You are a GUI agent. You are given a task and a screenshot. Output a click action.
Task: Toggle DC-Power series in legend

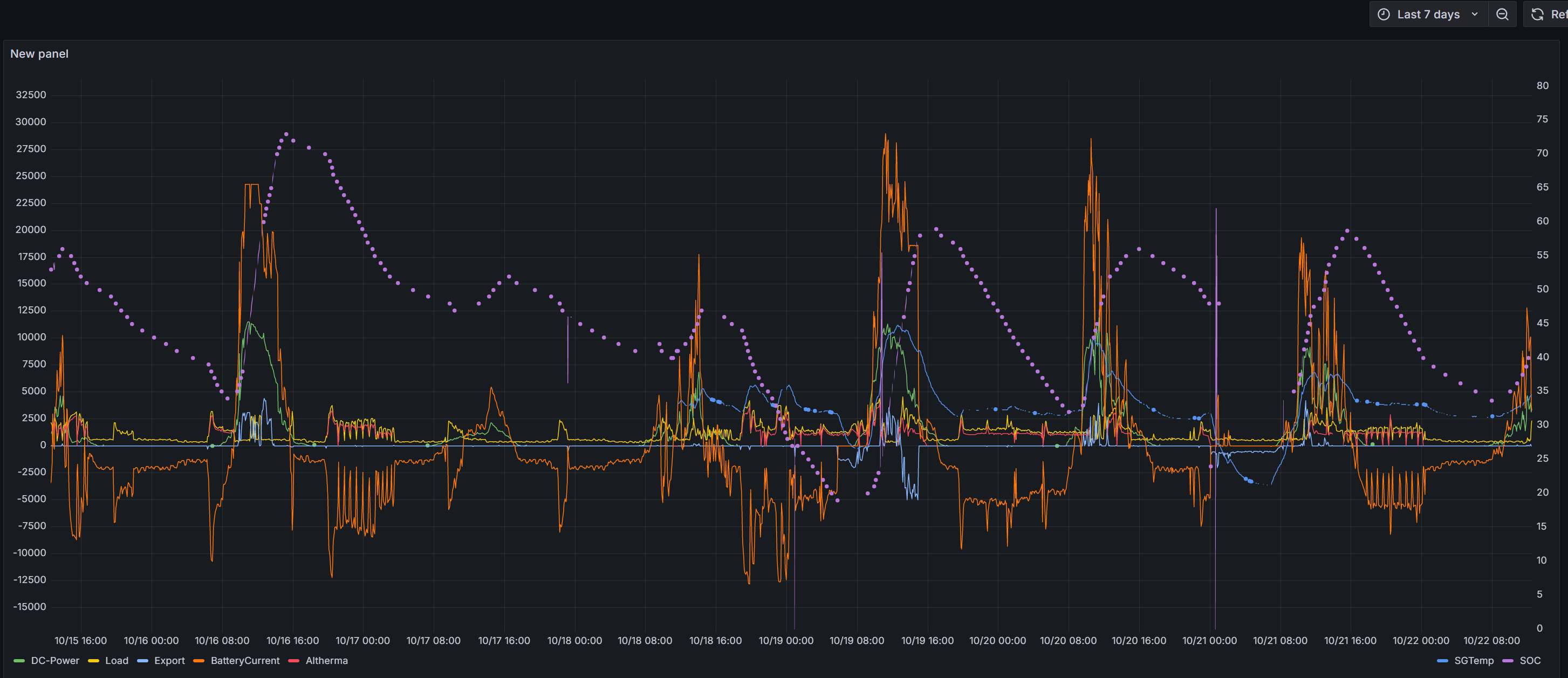[x=55, y=660]
